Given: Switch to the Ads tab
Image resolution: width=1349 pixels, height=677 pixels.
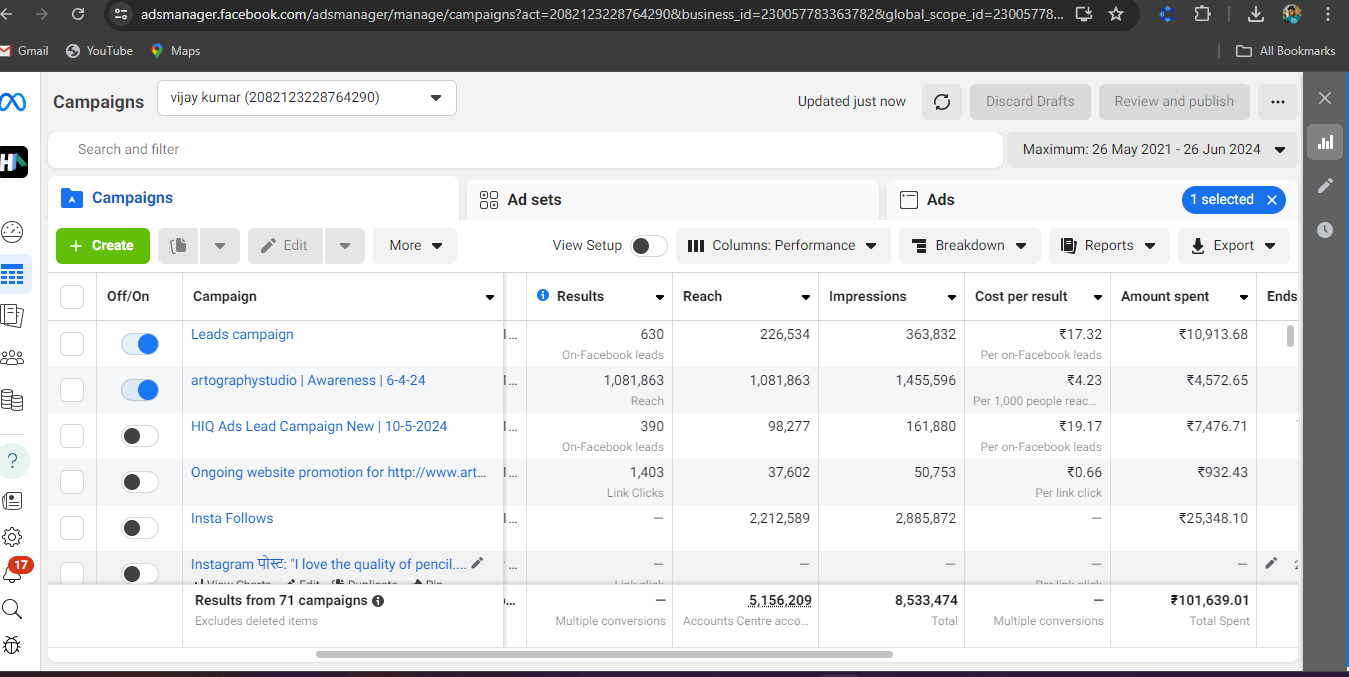Looking at the screenshot, I should (940, 200).
